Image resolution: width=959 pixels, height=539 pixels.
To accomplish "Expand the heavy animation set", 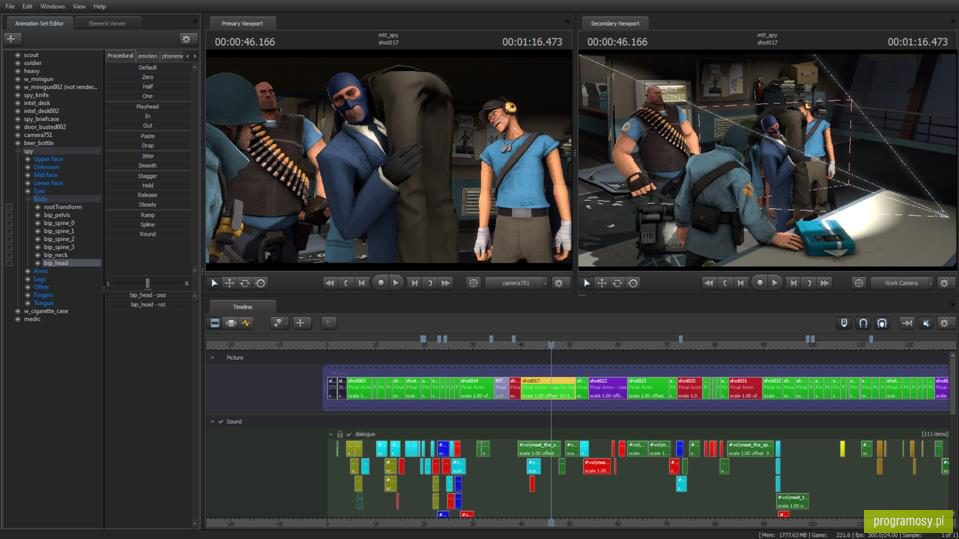I will [x=18, y=71].
